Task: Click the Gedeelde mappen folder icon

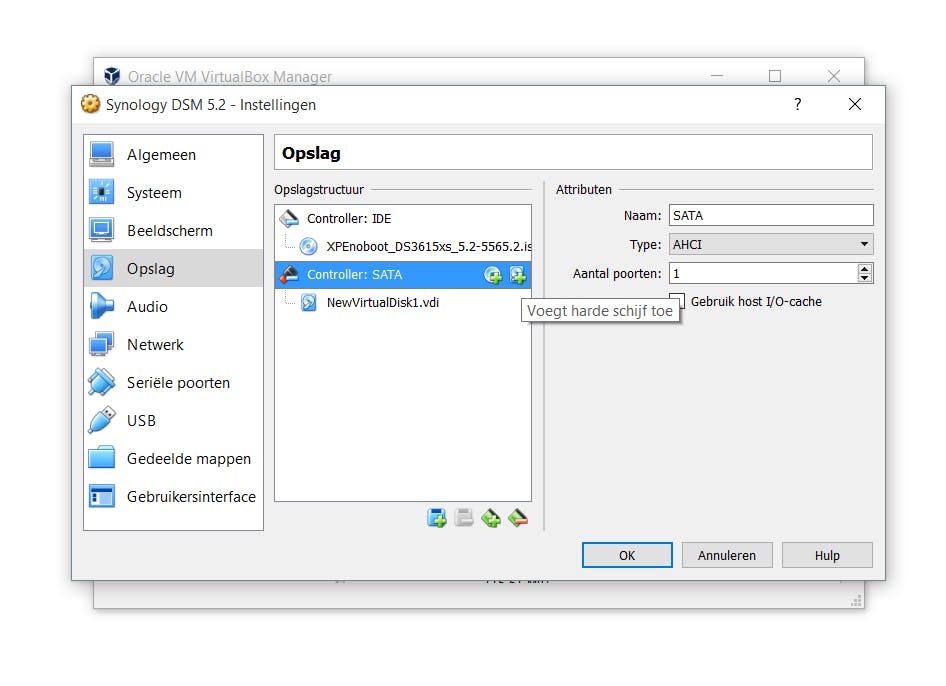Action: tap(101, 459)
